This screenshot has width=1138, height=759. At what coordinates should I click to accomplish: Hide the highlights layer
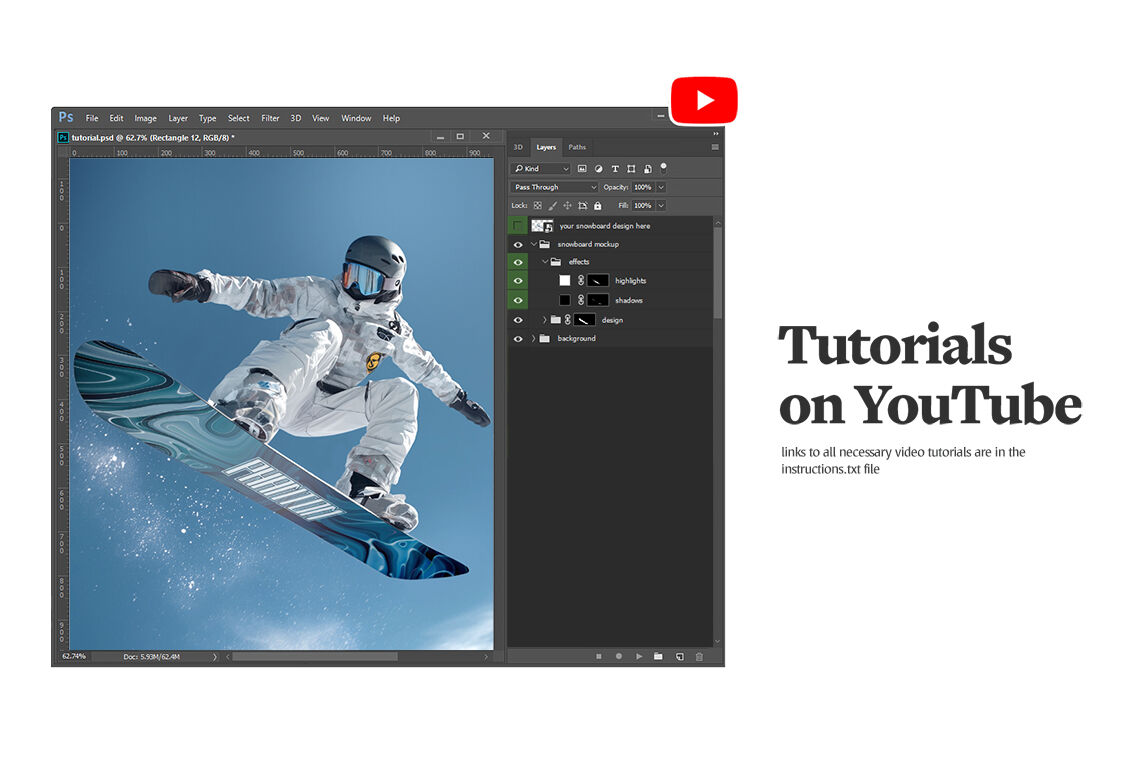(518, 281)
